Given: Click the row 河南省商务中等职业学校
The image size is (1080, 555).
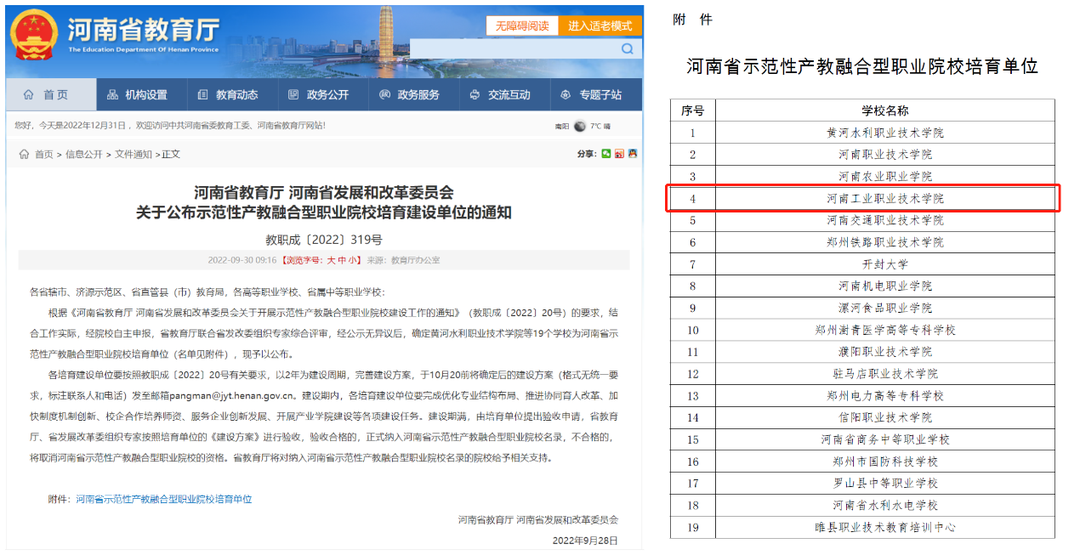Looking at the screenshot, I should click(x=862, y=439).
